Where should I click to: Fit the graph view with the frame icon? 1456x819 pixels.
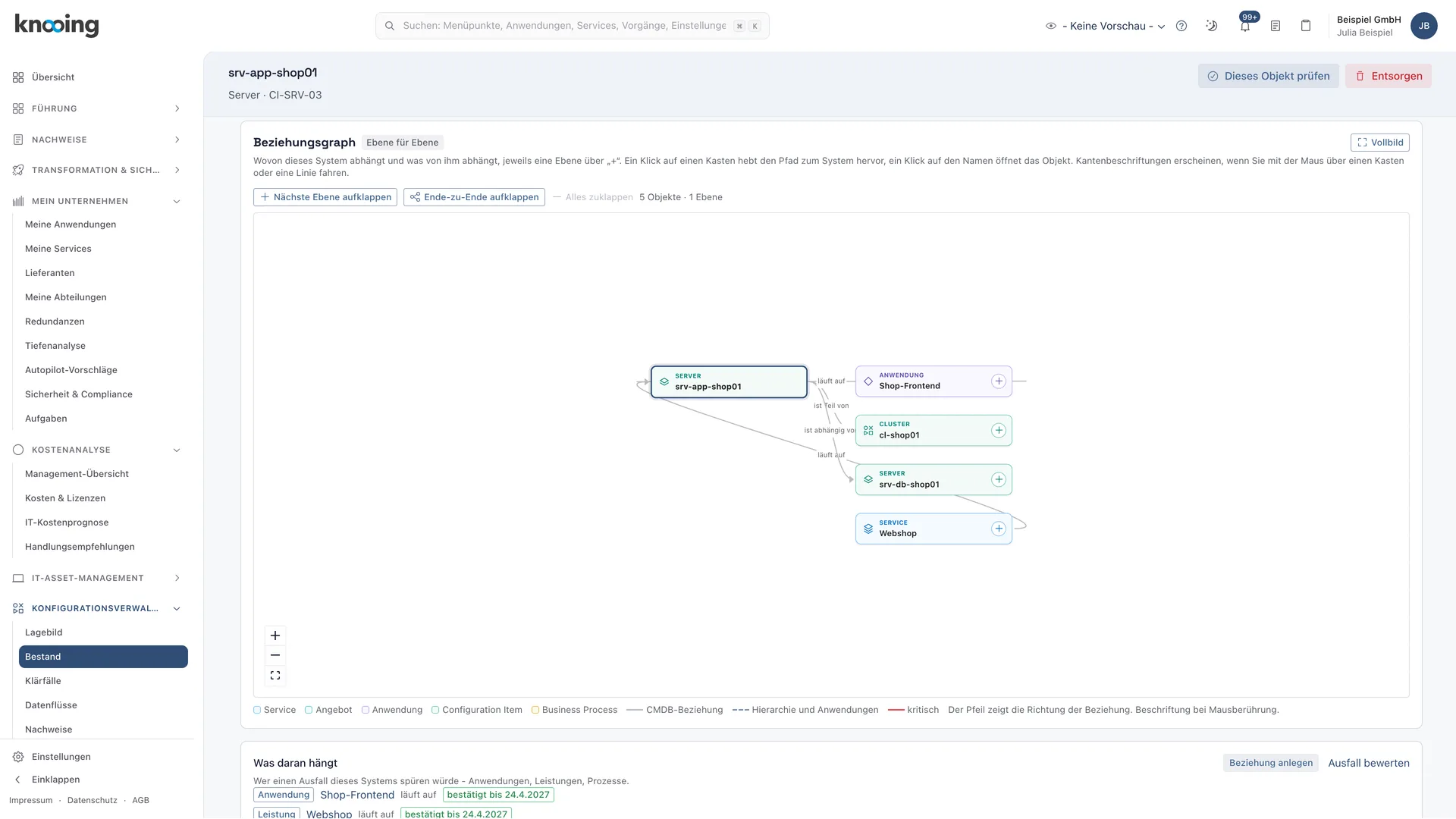click(x=275, y=676)
